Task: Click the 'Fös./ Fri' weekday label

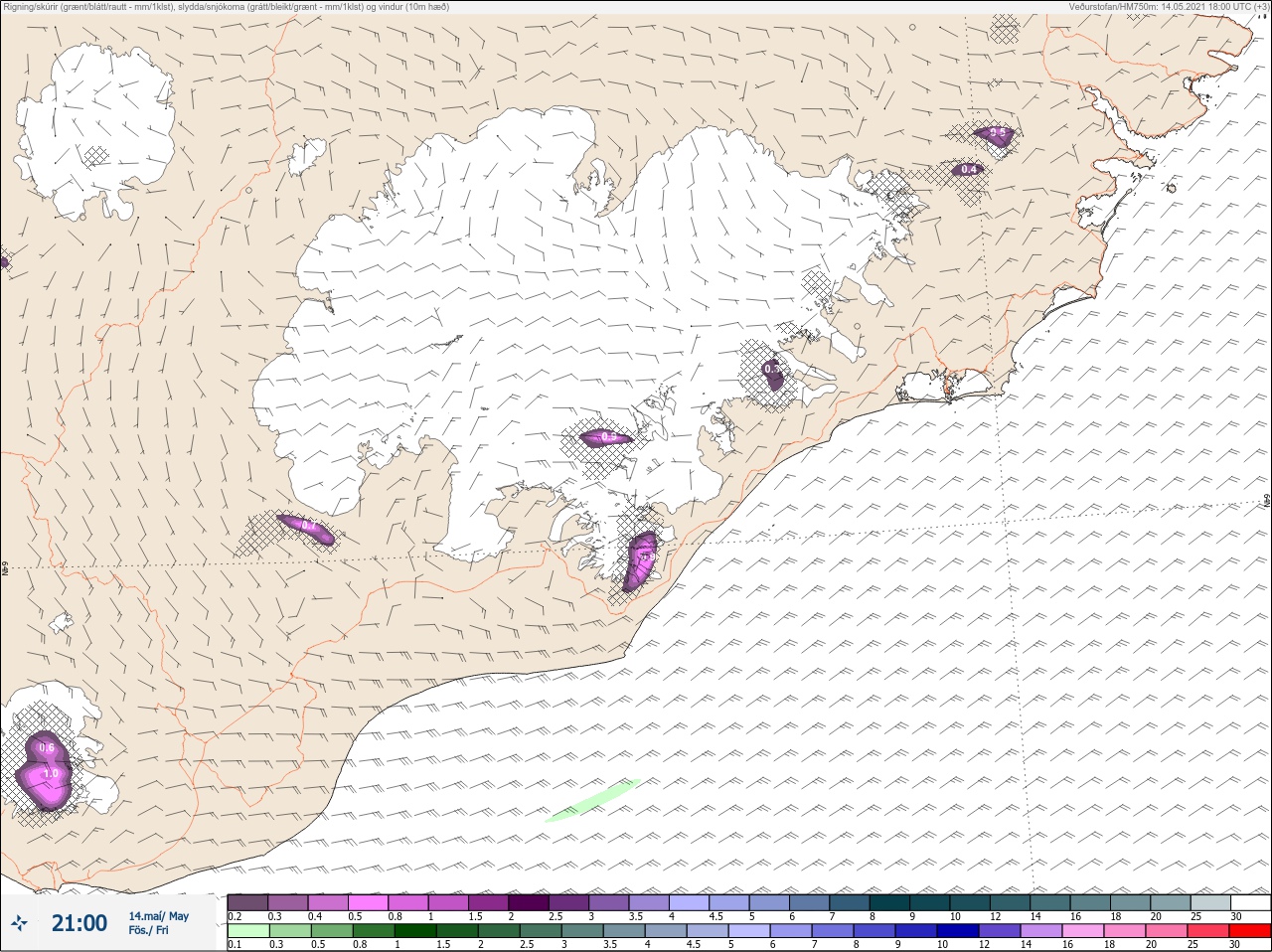Action: (148, 930)
